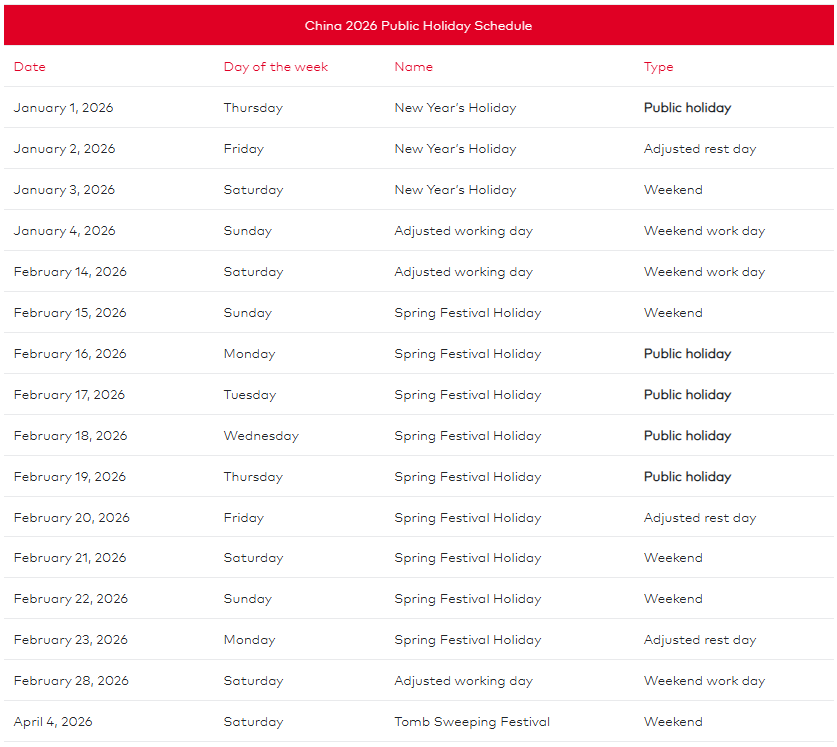The width and height of the screenshot is (837, 747).
Task: Select the 'February 21, 2026' date cell
Action: (x=70, y=558)
